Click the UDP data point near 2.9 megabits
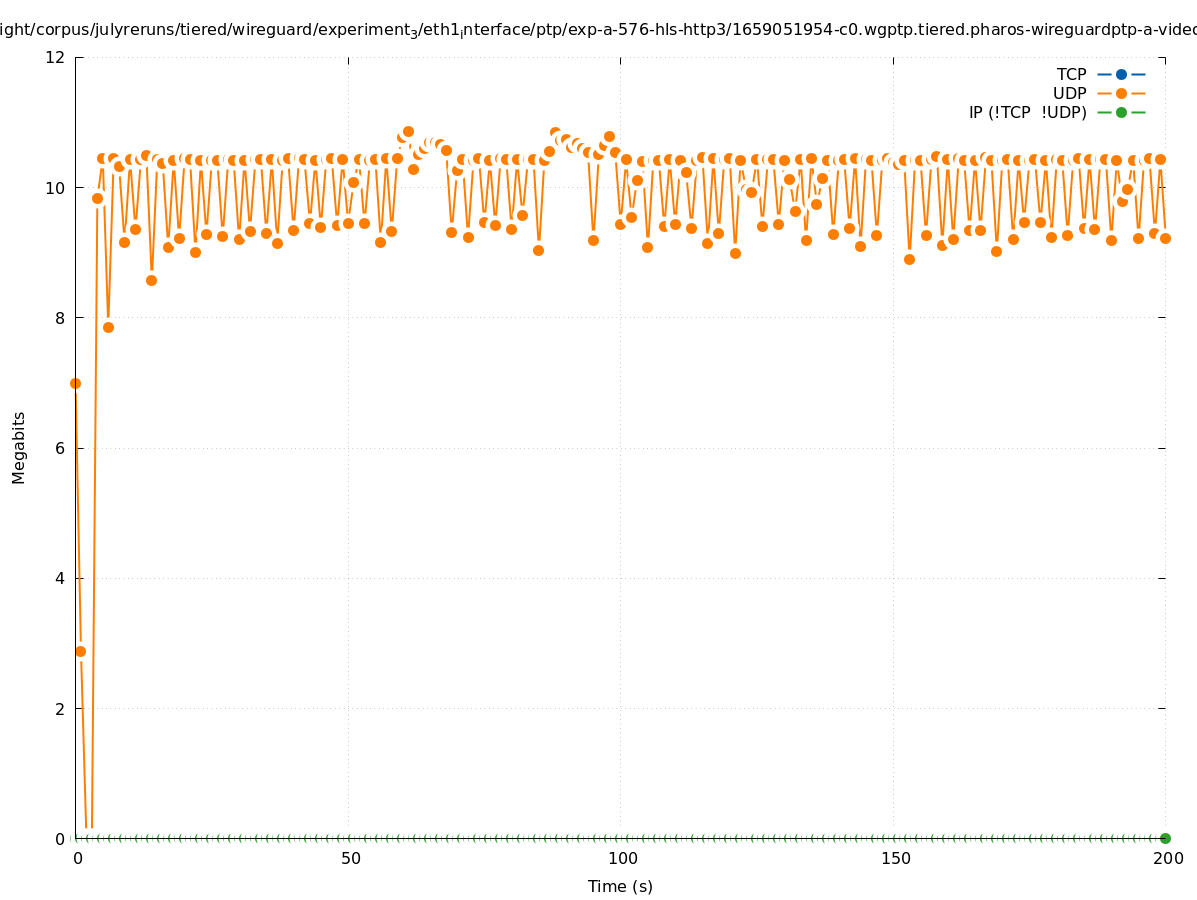Viewport: 1197px width, 900px height. tap(81, 651)
